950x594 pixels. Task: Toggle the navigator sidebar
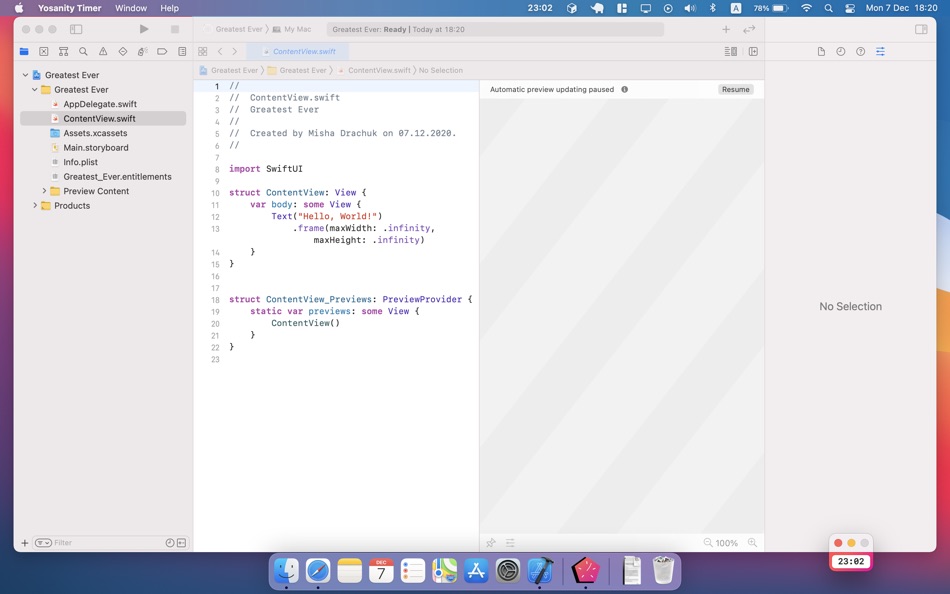click(76, 29)
